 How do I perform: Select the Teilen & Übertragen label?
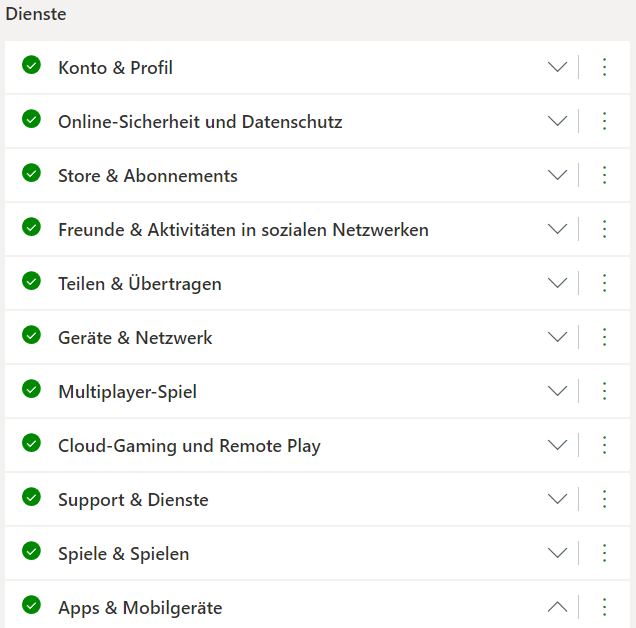point(140,284)
